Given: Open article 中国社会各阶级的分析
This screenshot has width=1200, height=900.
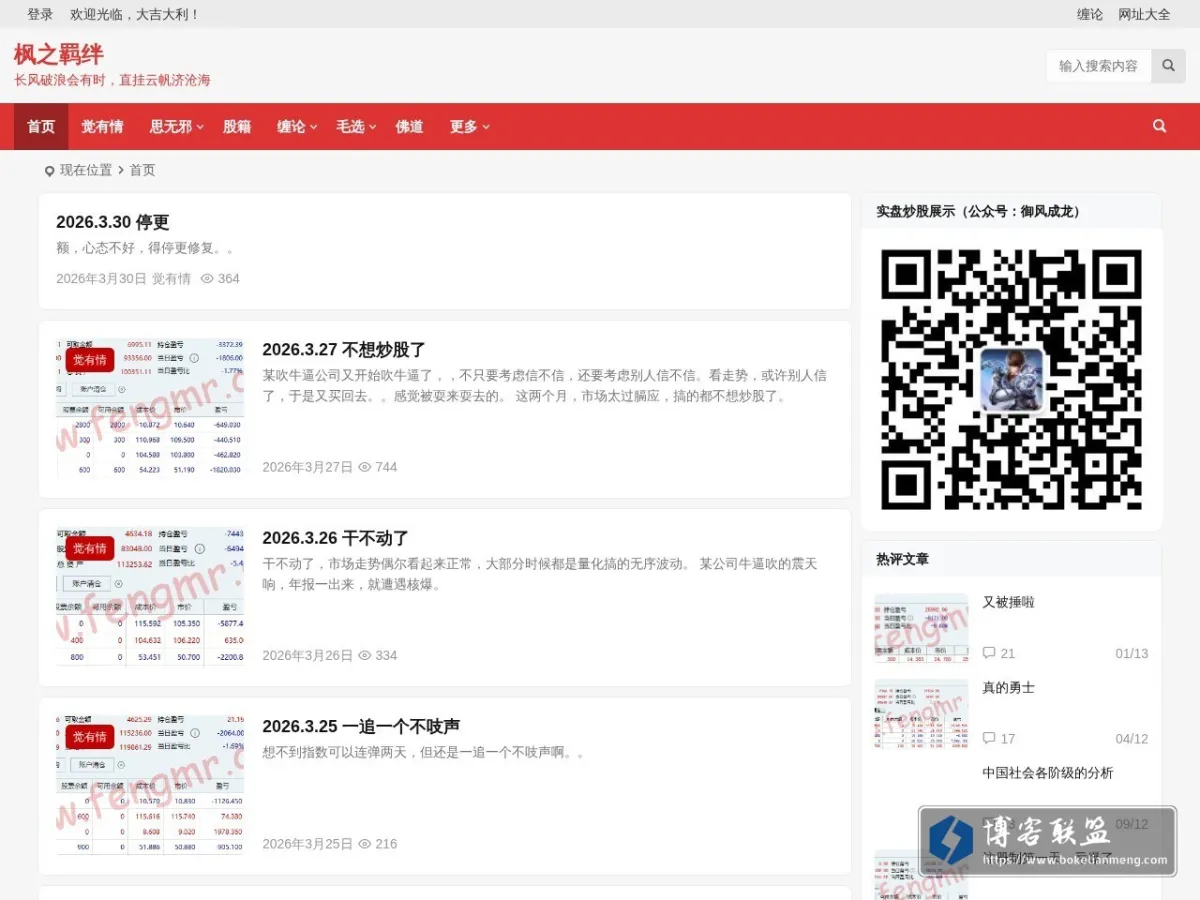Looking at the screenshot, I should click(1047, 773).
